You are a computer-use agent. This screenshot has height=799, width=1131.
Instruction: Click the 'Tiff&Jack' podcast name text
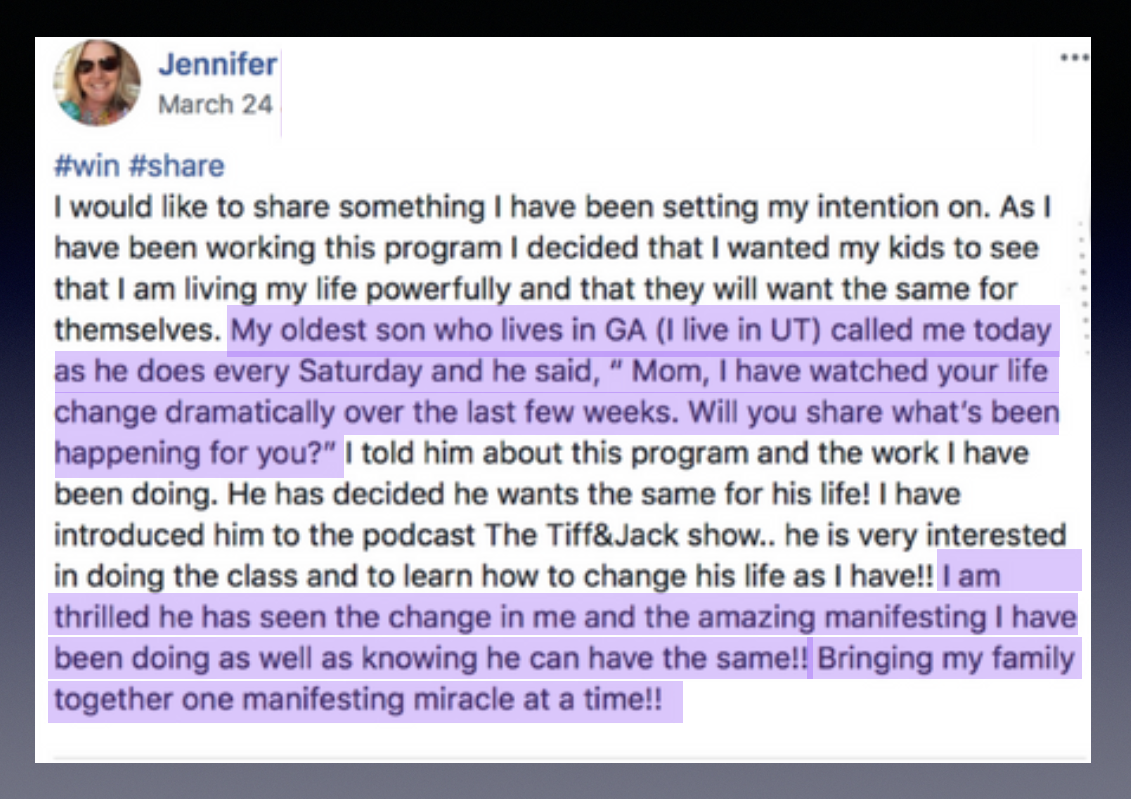(612, 535)
